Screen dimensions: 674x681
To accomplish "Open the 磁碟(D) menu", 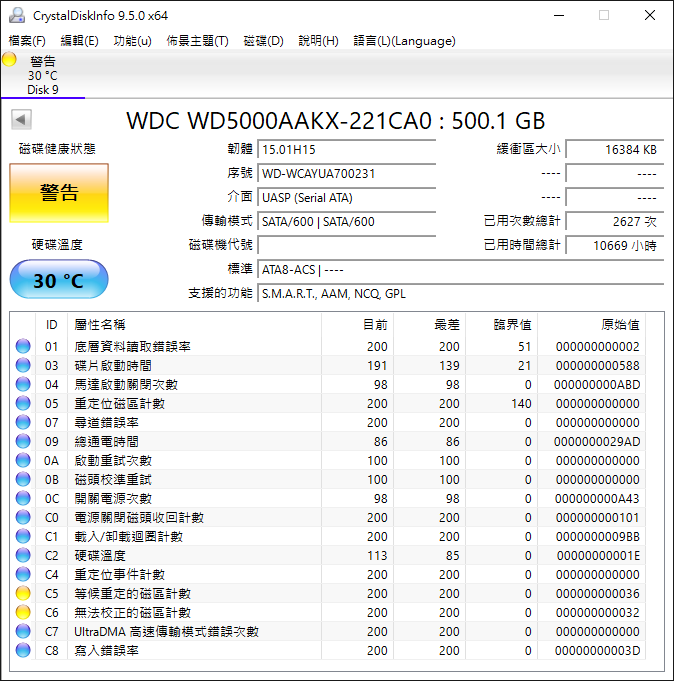I will click(x=263, y=41).
